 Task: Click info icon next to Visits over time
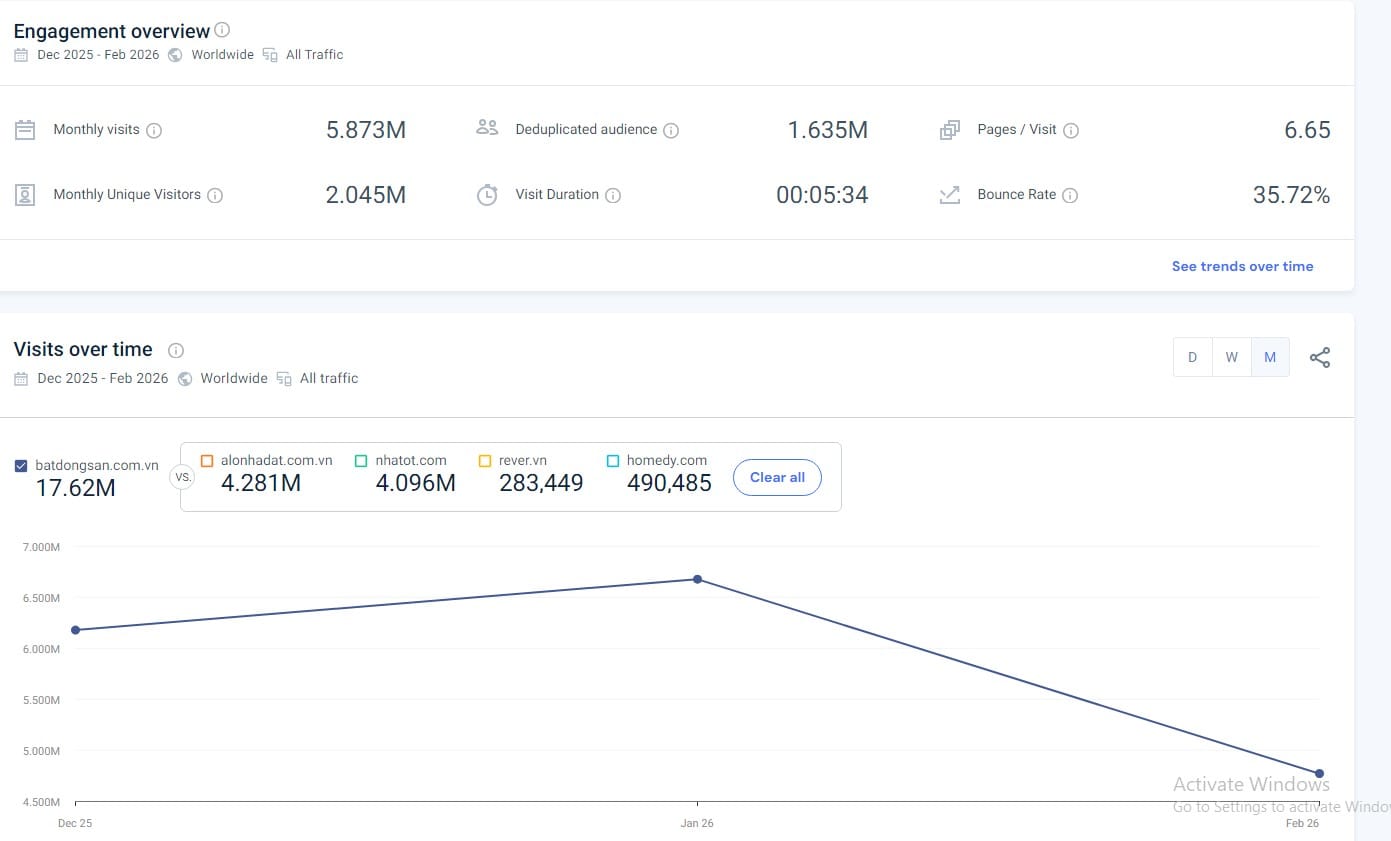coord(176,350)
